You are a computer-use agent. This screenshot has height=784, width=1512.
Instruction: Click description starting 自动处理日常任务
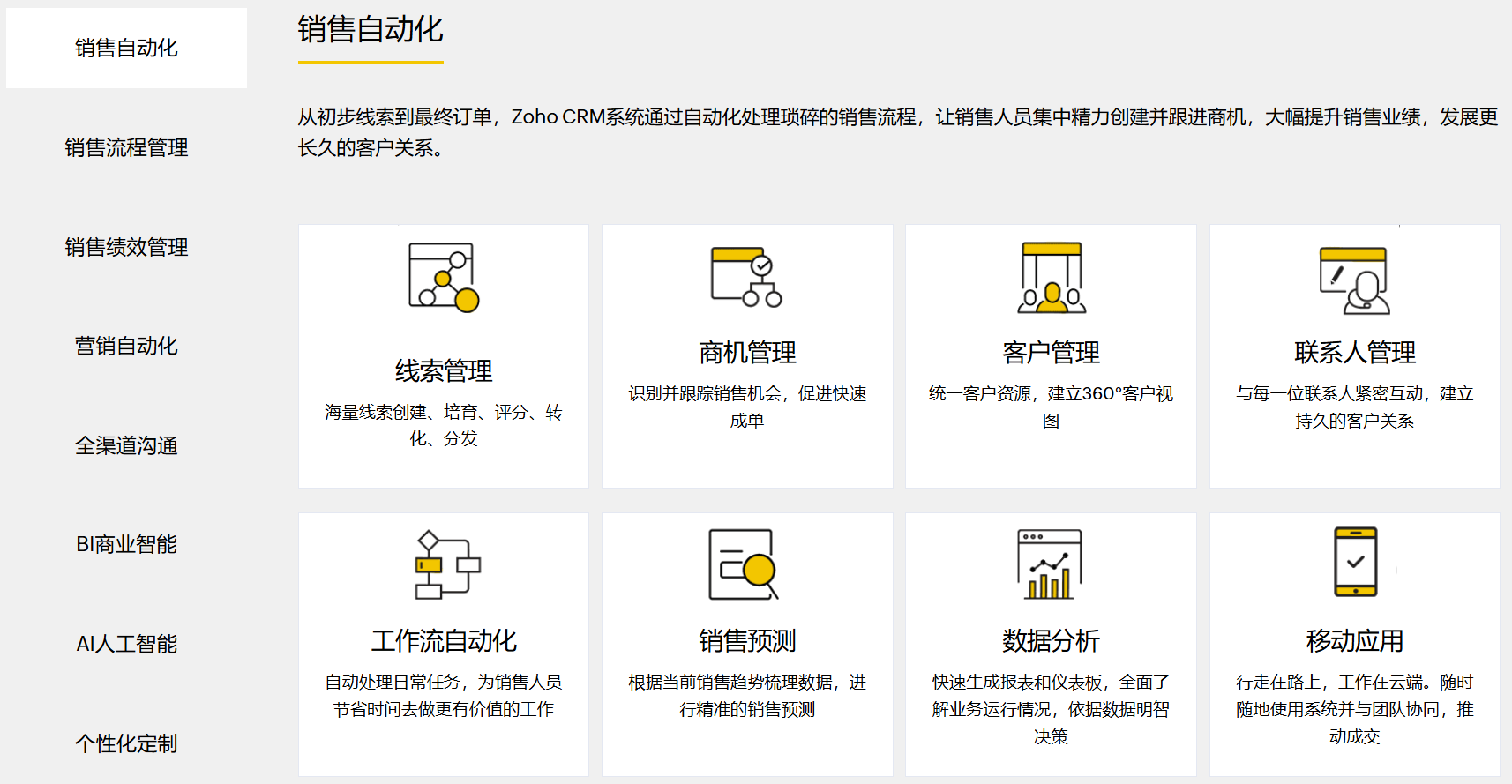(x=444, y=695)
